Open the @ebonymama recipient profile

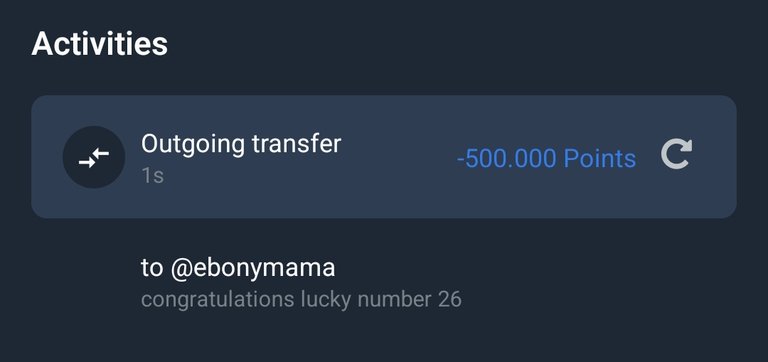coord(253,268)
